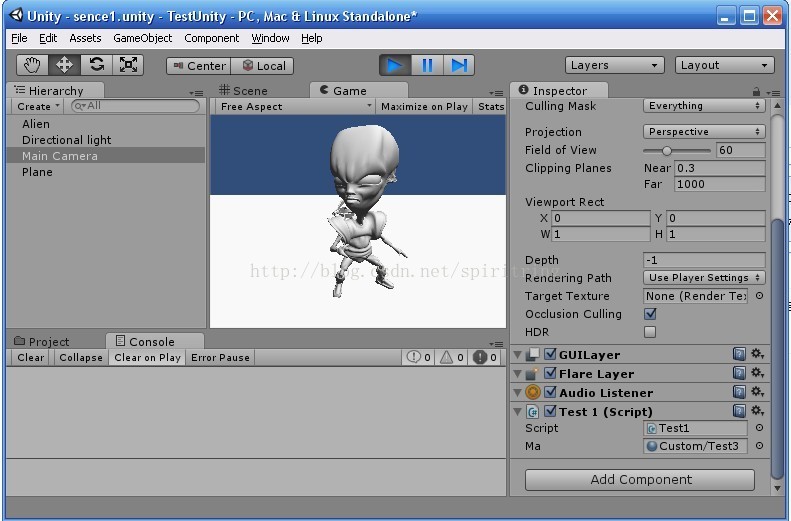
Task: Click the Add Component button
Action: [x=640, y=480]
